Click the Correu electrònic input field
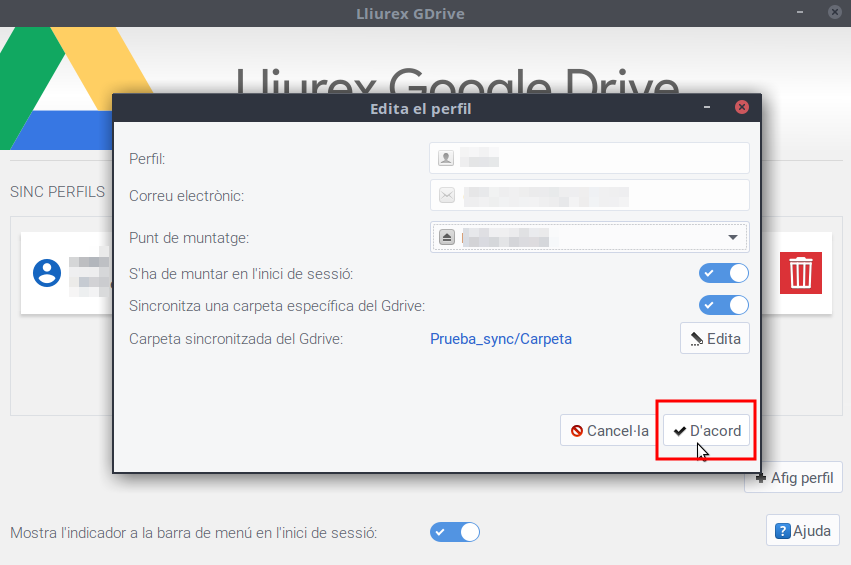This screenshot has width=851, height=565. pyautogui.click(x=600, y=195)
